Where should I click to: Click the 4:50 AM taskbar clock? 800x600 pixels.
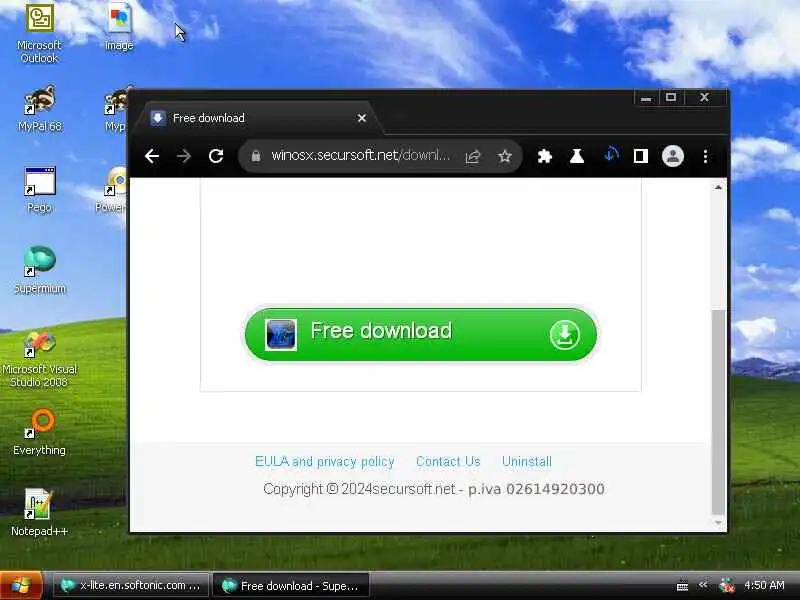point(764,585)
